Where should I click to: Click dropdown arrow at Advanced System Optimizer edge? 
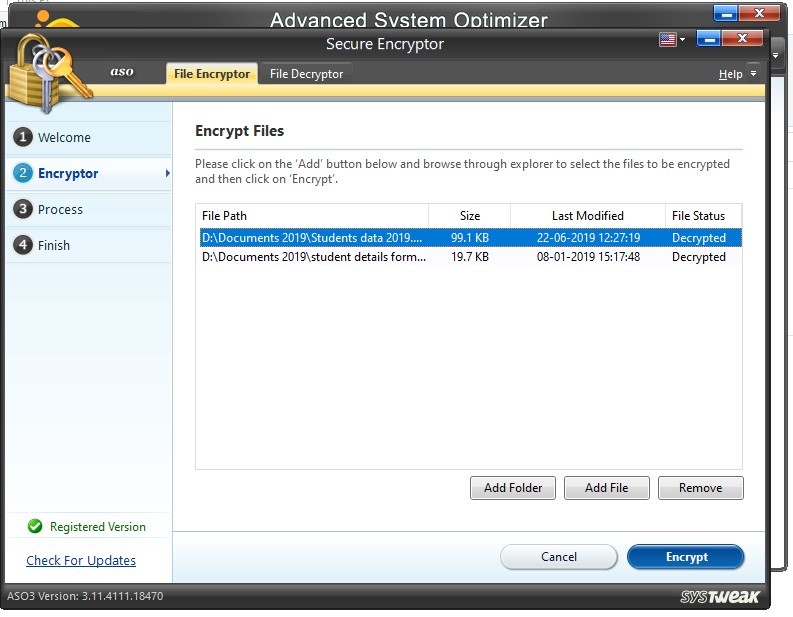pos(775,55)
